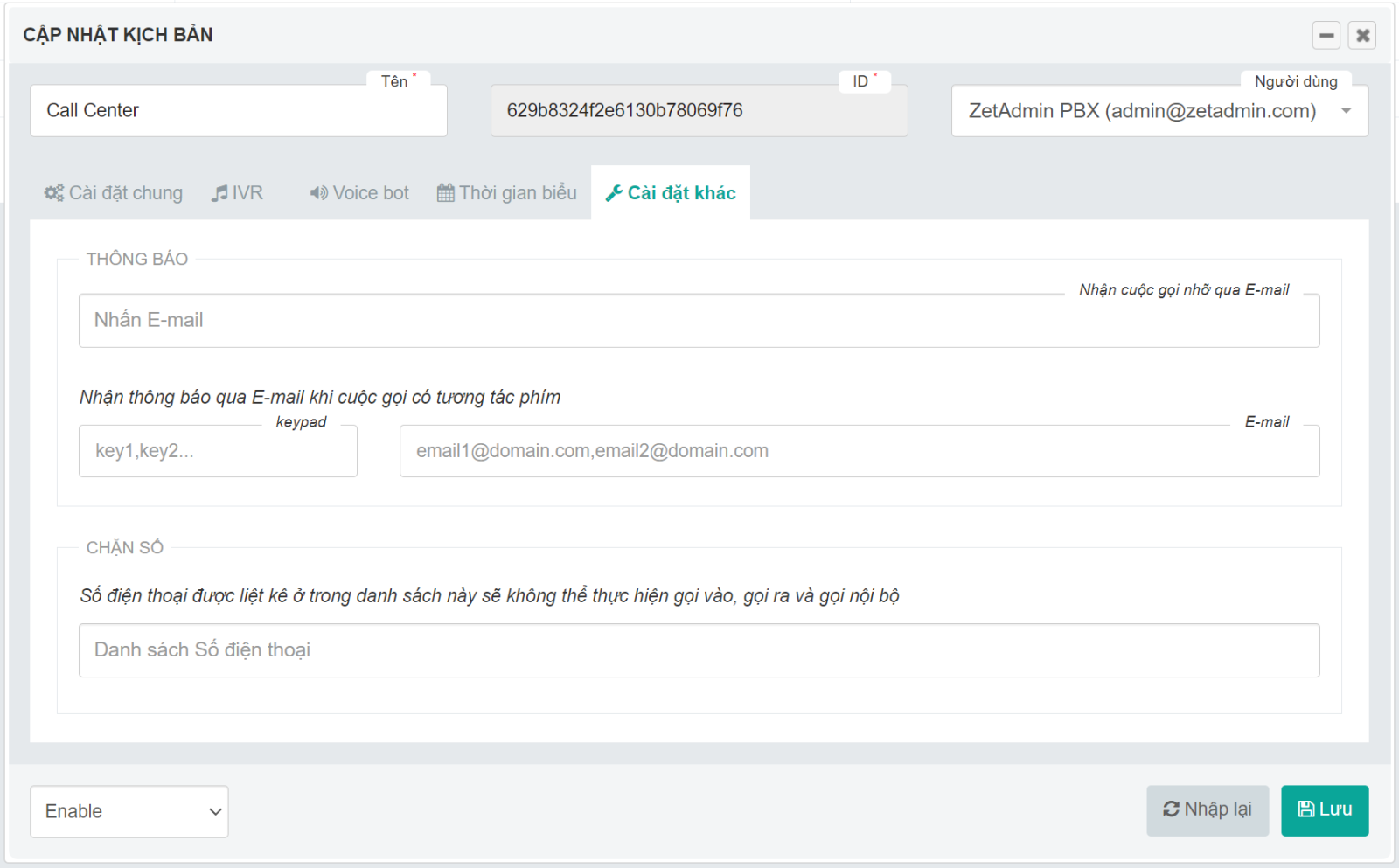This screenshot has height=868, width=1399.
Task: Click the Nhấn E-mail missed call field
Action: tap(699, 321)
